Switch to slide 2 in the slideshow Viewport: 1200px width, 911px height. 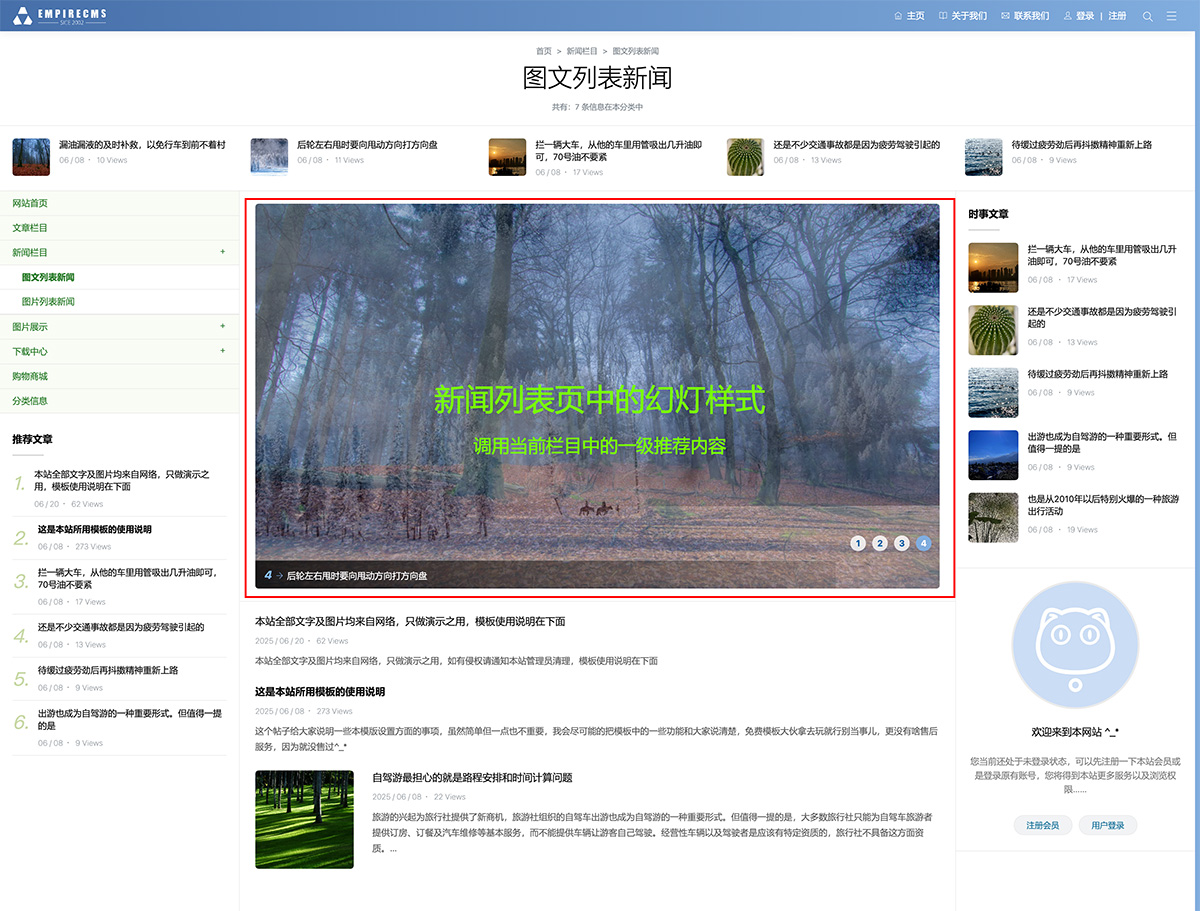pyautogui.click(x=880, y=543)
